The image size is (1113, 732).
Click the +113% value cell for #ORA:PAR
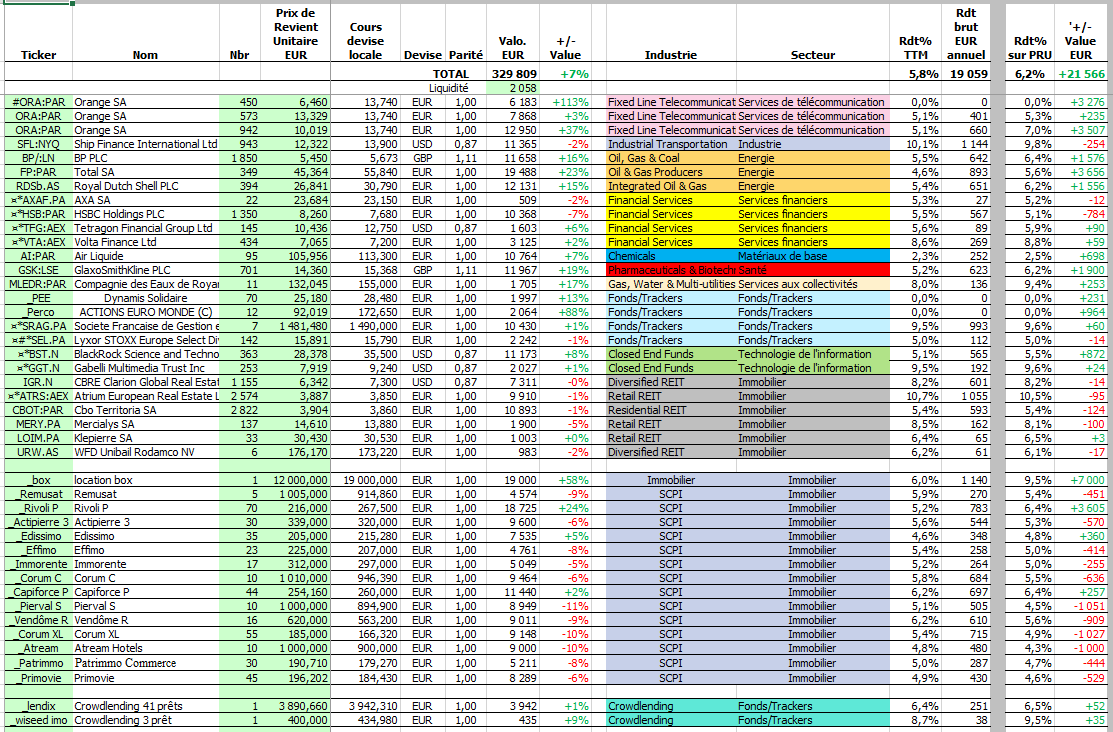point(565,102)
